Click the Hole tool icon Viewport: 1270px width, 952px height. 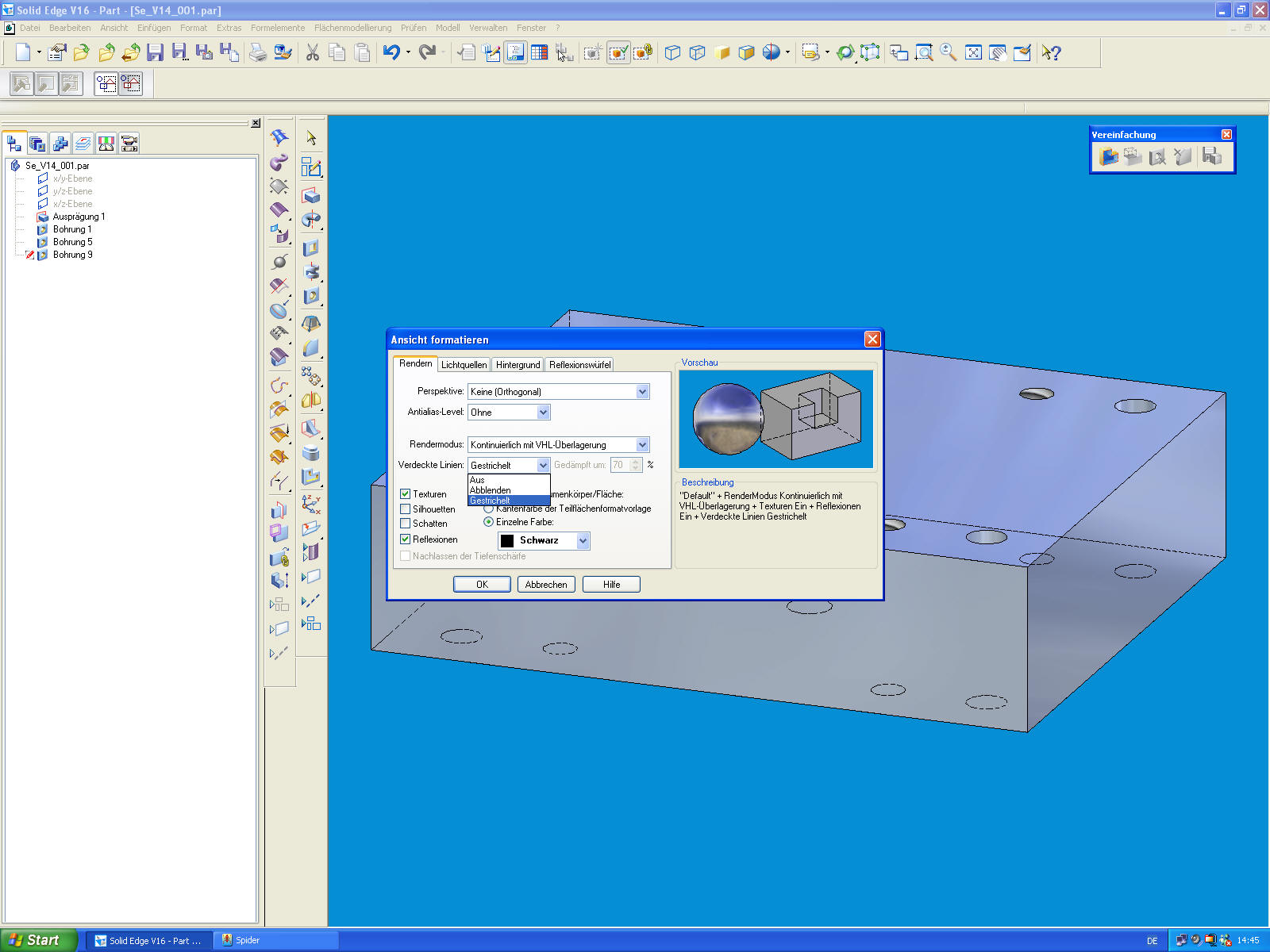pos(311,297)
